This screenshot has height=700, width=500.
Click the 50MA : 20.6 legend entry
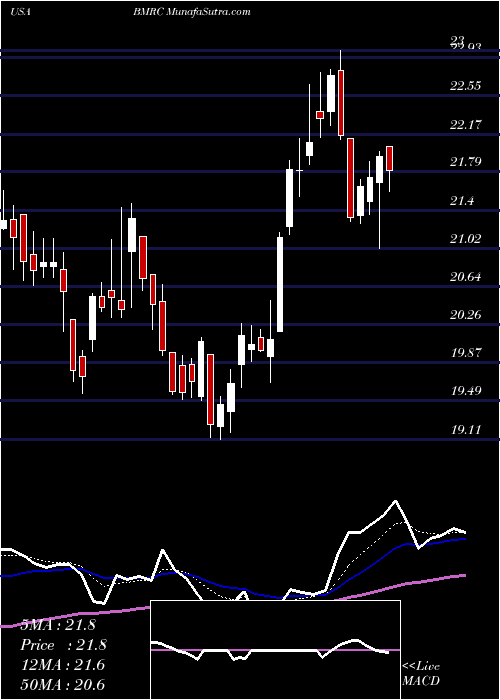pyautogui.click(x=62, y=684)
